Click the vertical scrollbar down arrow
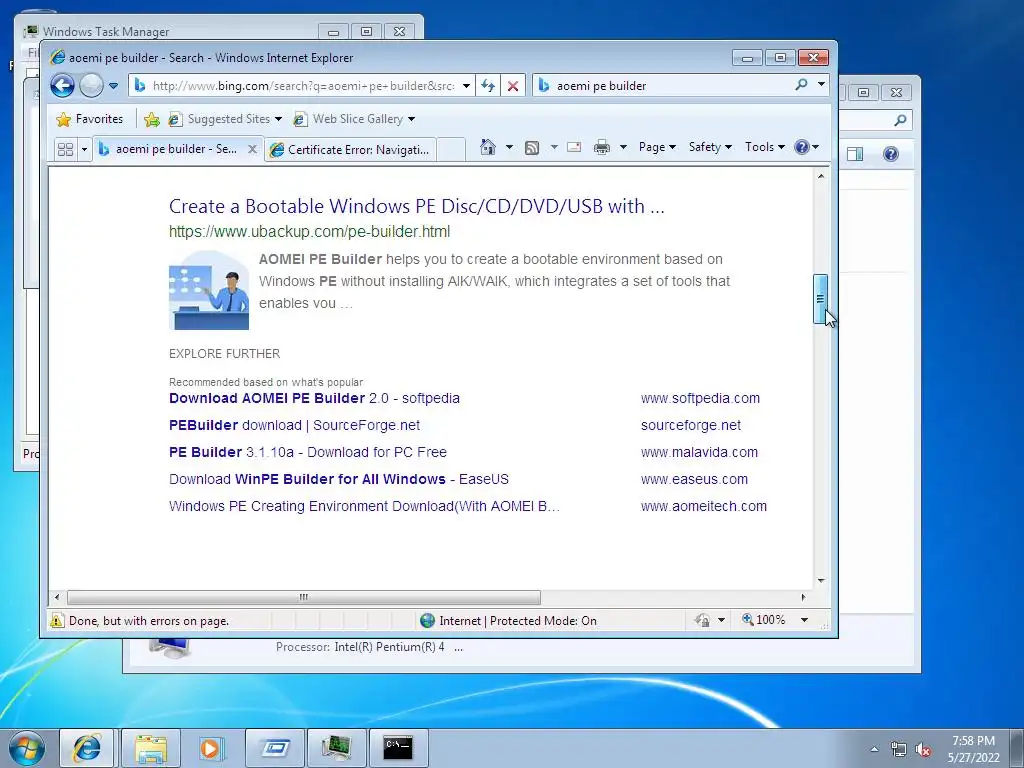This screenshot has height=768, width=1024. [x=821, y=580]
